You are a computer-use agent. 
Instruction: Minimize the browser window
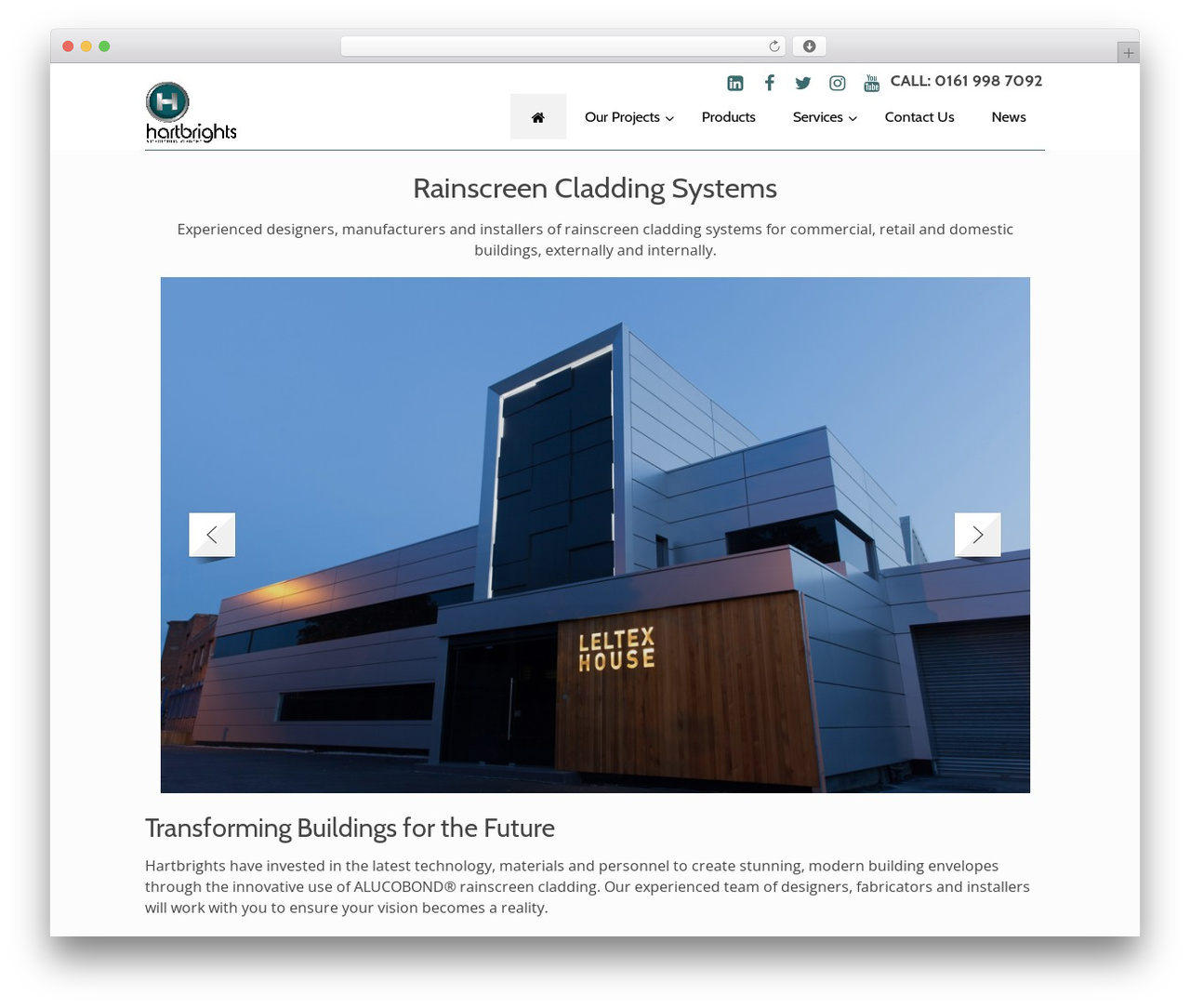pos(86,46)
